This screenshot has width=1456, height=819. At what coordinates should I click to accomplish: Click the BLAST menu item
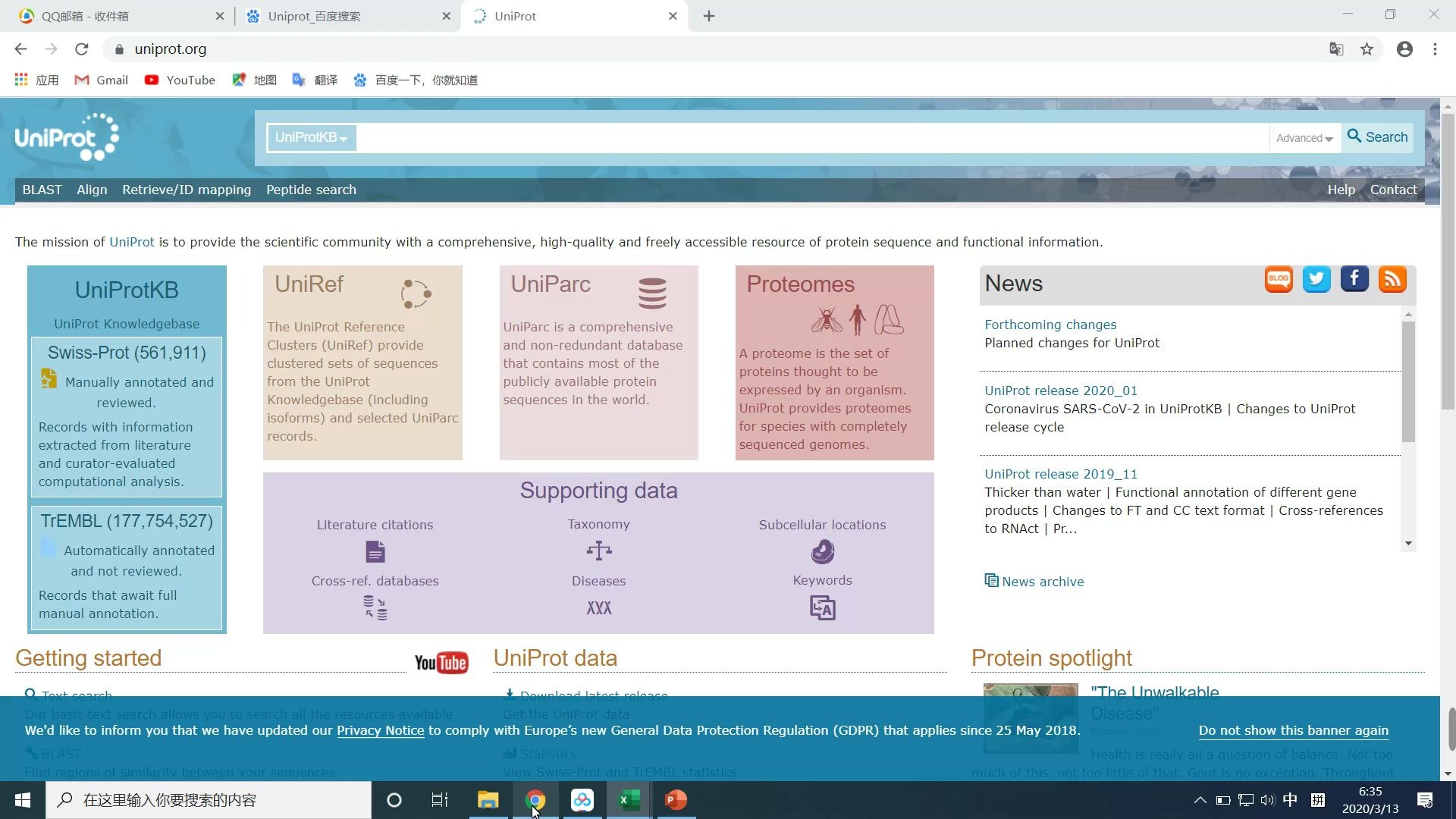pyautogui.click(x=41, y=190)
